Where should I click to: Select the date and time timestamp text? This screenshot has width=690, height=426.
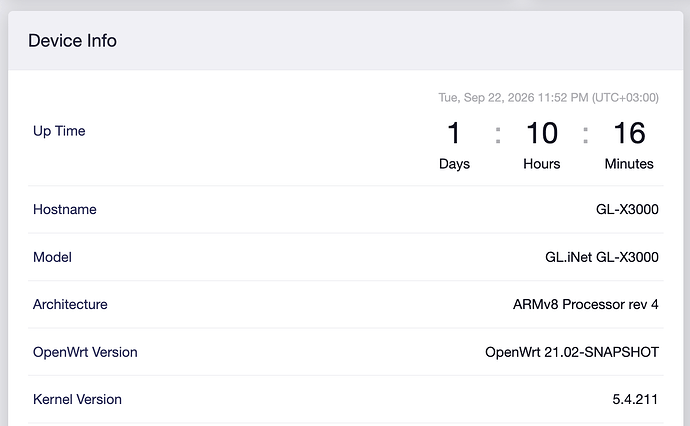pos(548,97)
